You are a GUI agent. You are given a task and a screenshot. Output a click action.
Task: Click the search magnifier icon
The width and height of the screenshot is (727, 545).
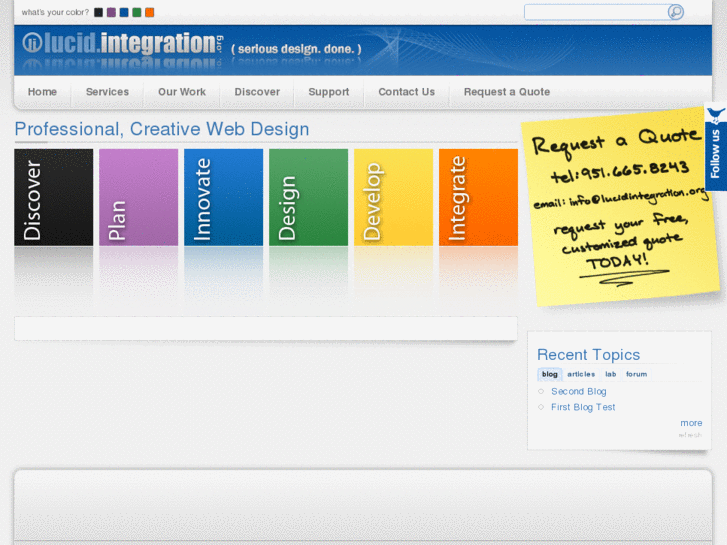pos(676,12)
